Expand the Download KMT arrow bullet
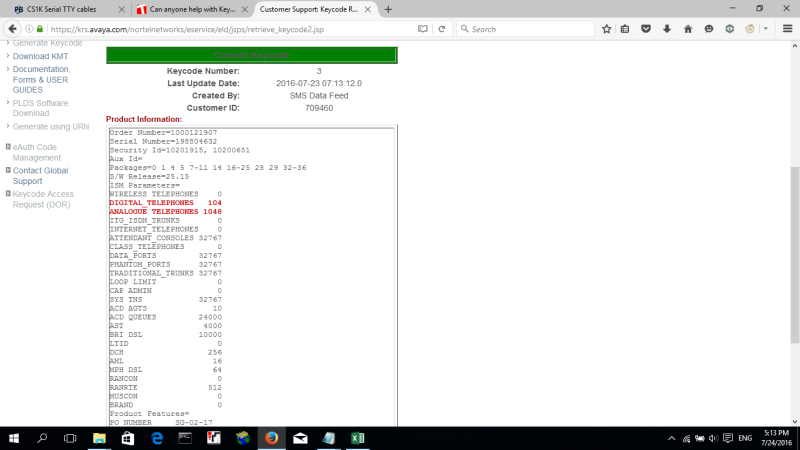 click(x=8, y=56)
